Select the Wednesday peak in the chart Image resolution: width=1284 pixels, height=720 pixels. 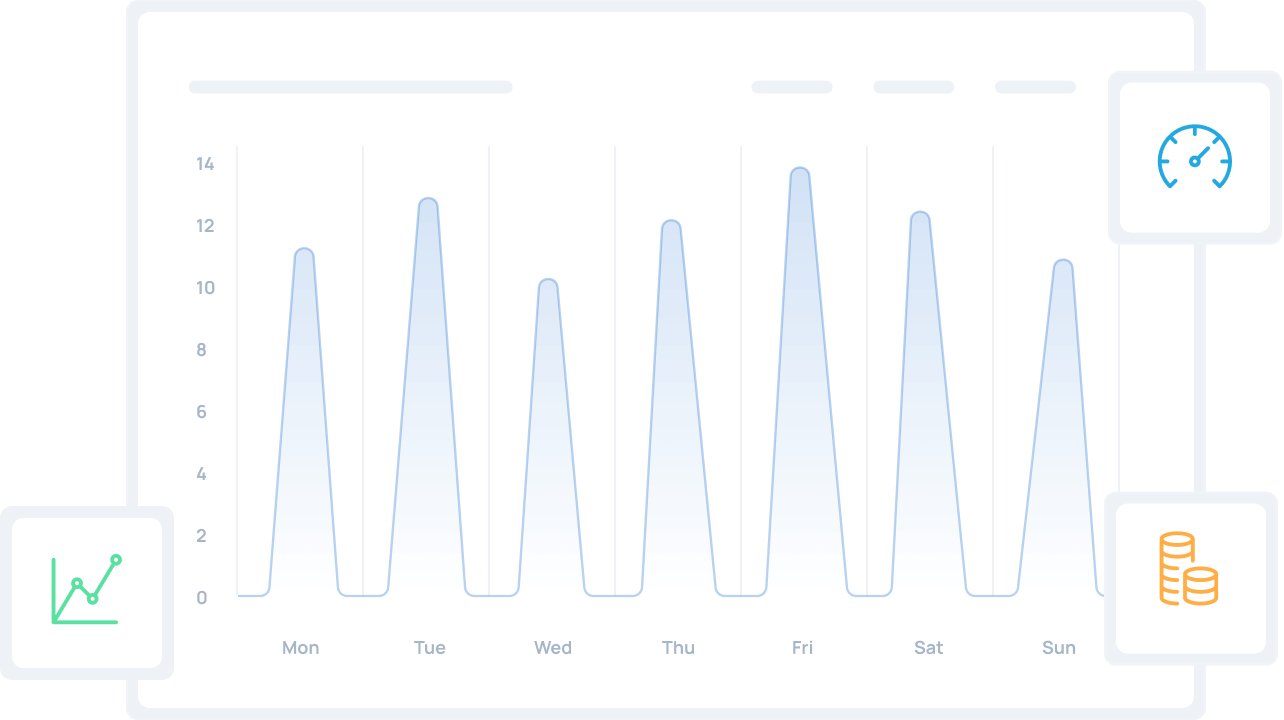pos(548,437)
